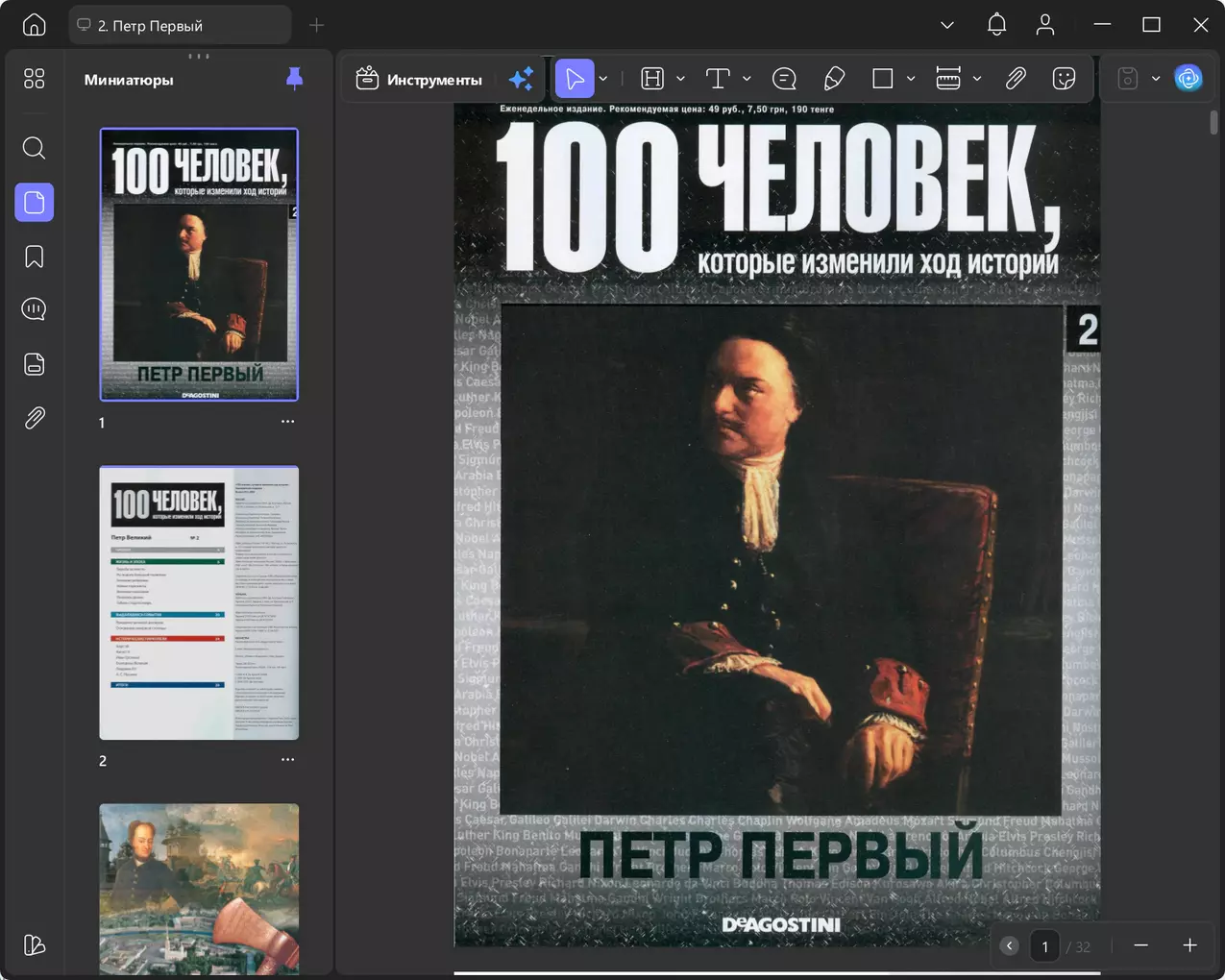Select the comment note tool
The width and height of the screenshot is (1225, 980).
[x=784, y=79]
